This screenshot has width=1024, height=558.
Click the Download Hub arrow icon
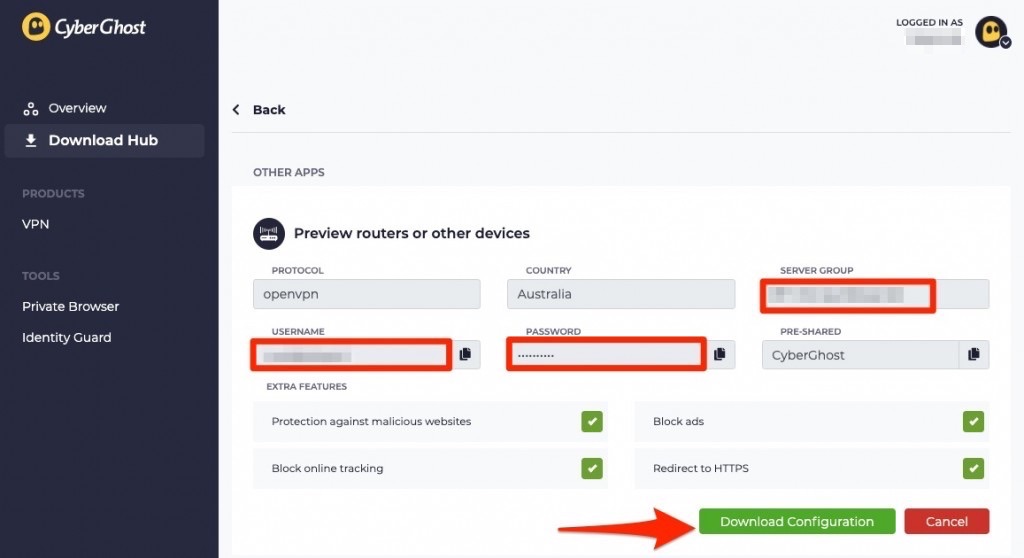[31, 140]
